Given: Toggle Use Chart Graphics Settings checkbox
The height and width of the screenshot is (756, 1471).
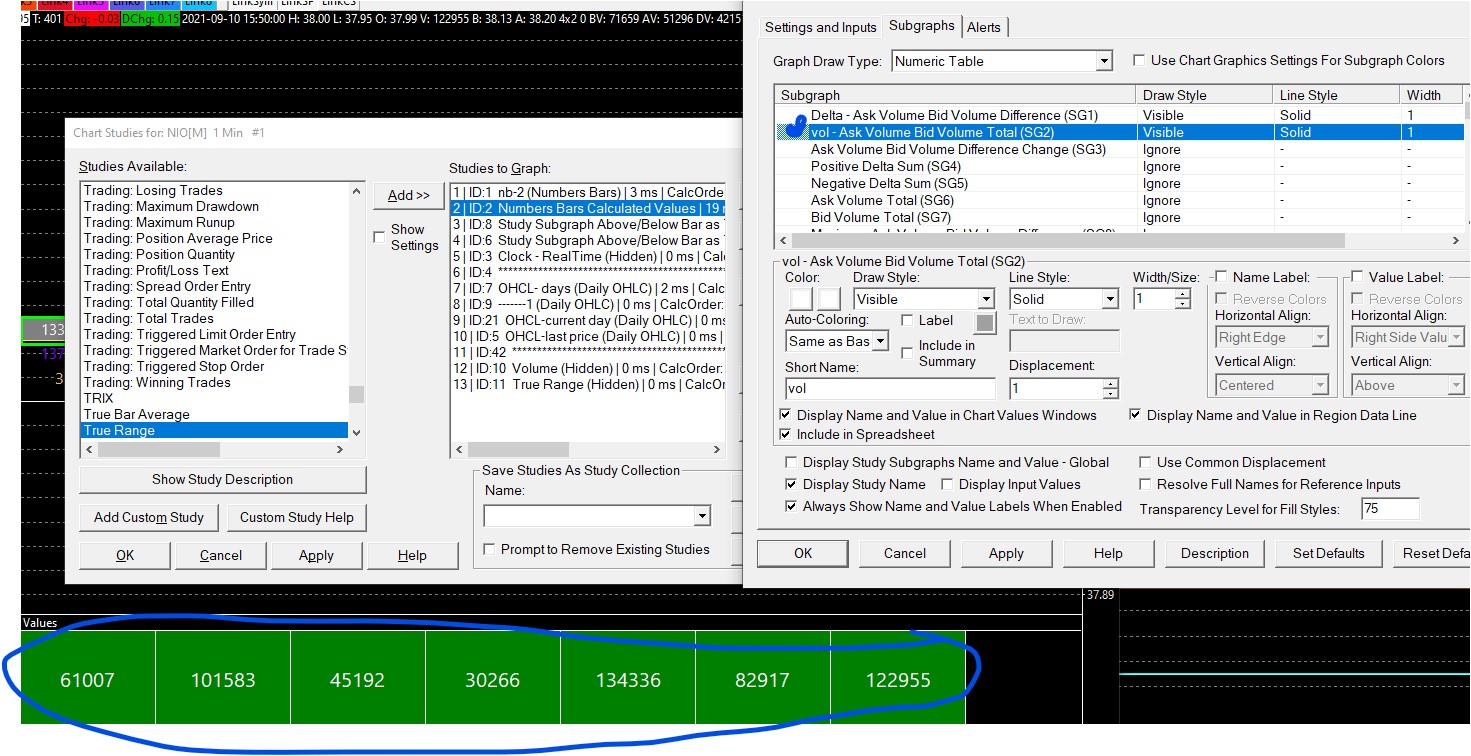Looking at the screenshot, I should tap(1138, 61).
